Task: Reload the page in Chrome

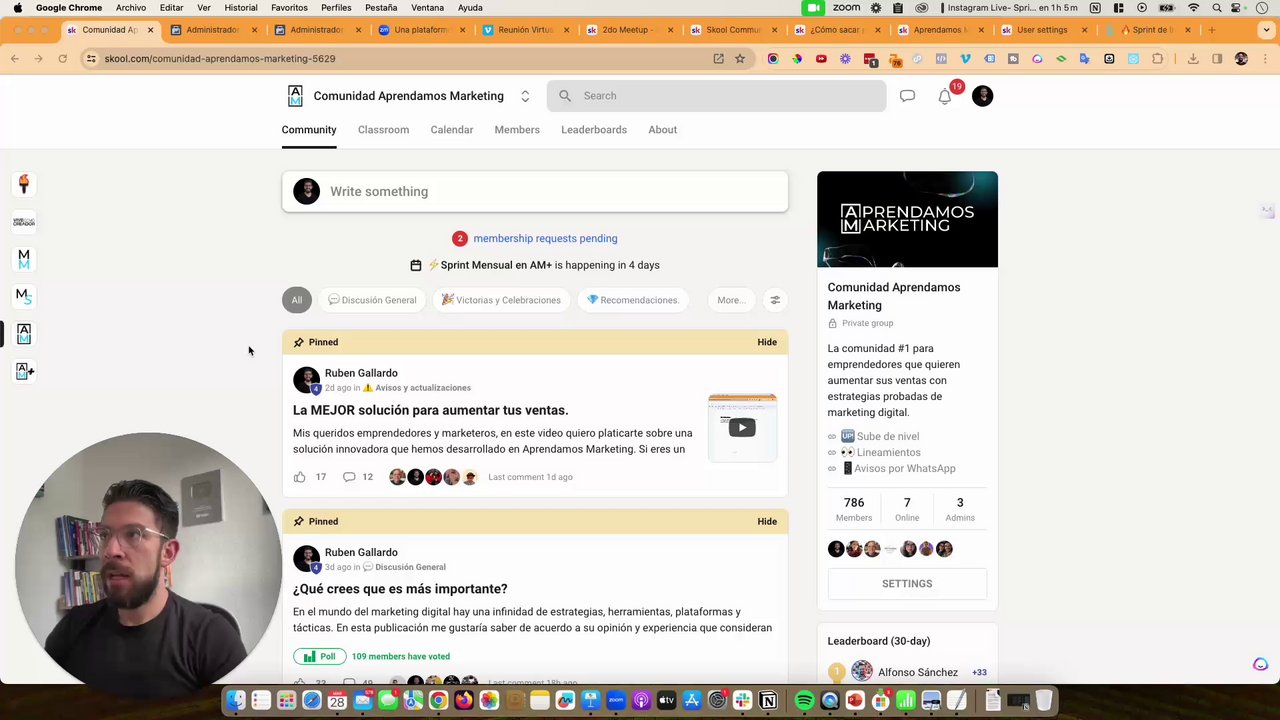Action: (x=62, y=59)
